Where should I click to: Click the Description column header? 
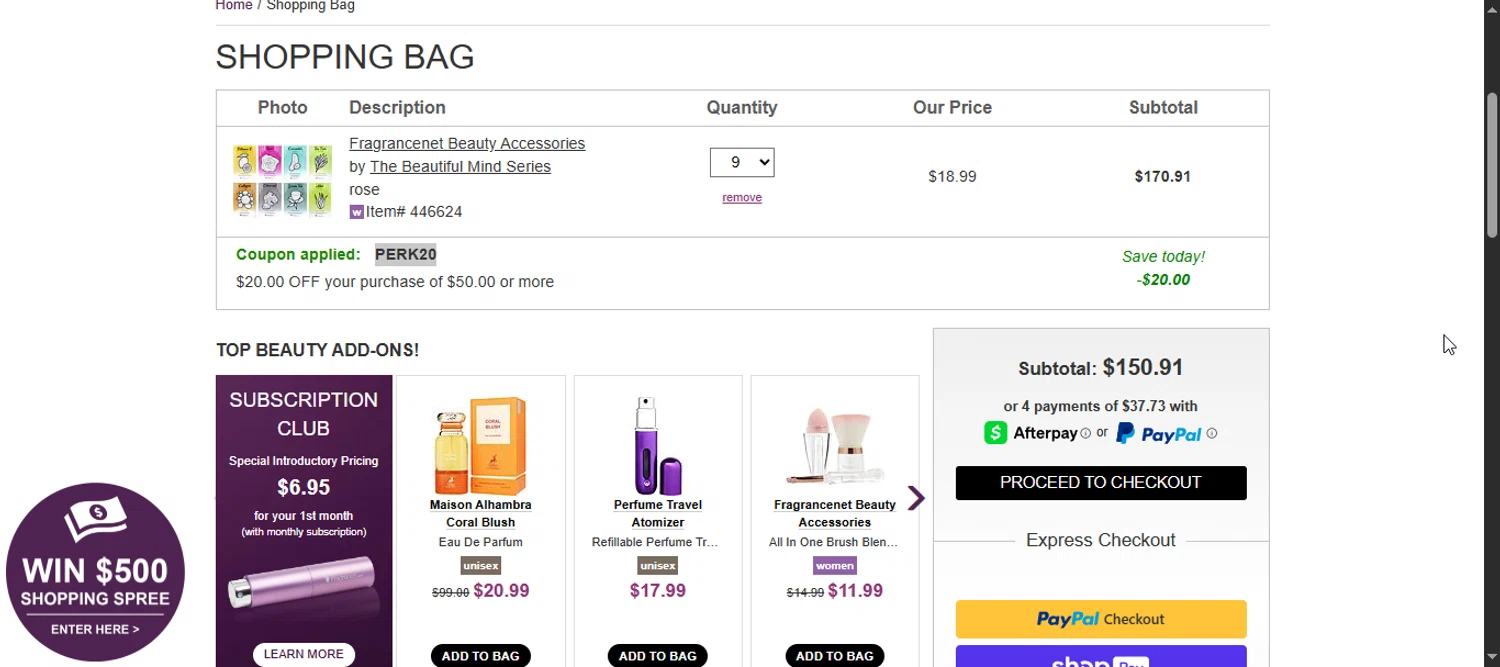[x=397, y=108]
